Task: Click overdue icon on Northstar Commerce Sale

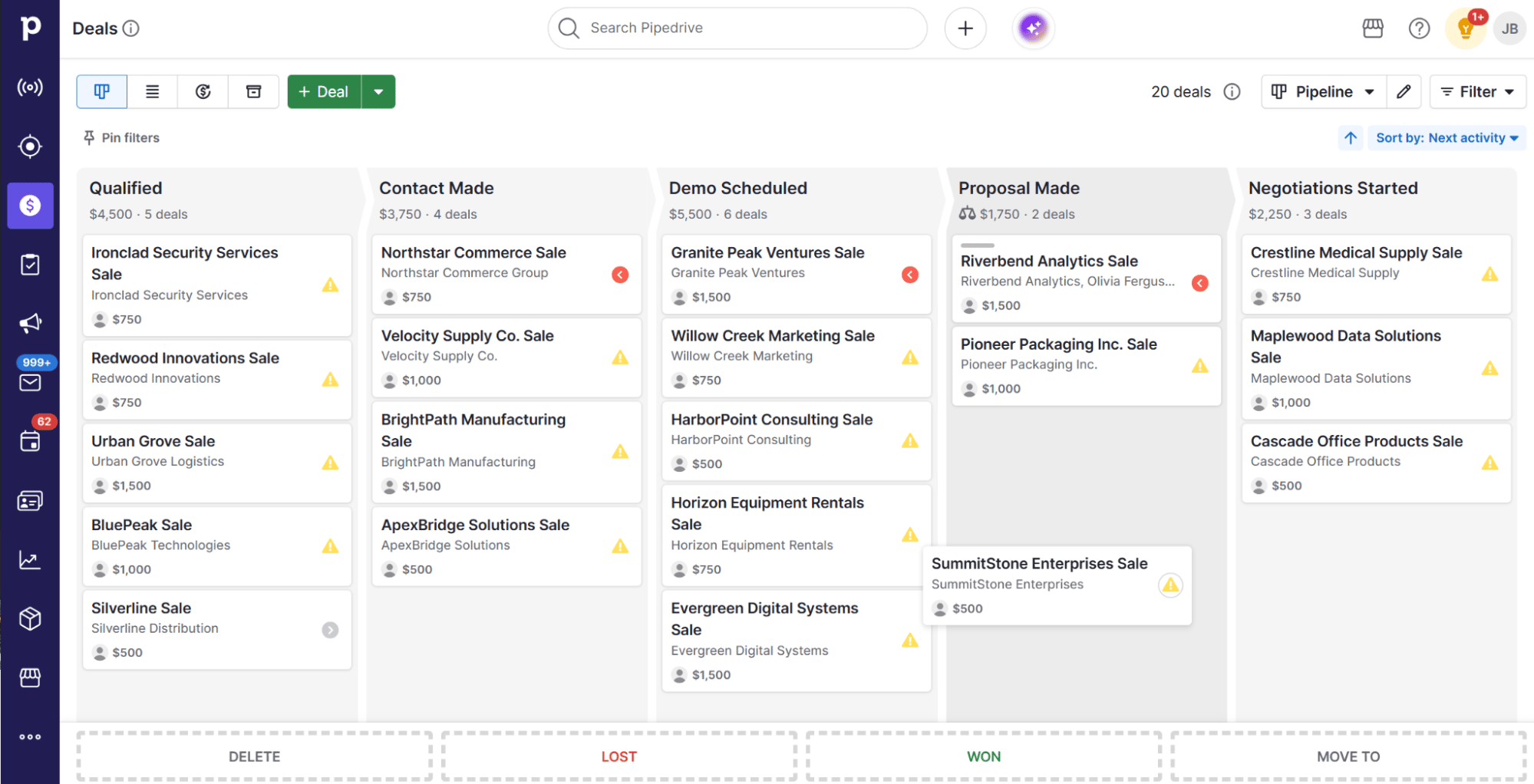Action: click(620, 275)
